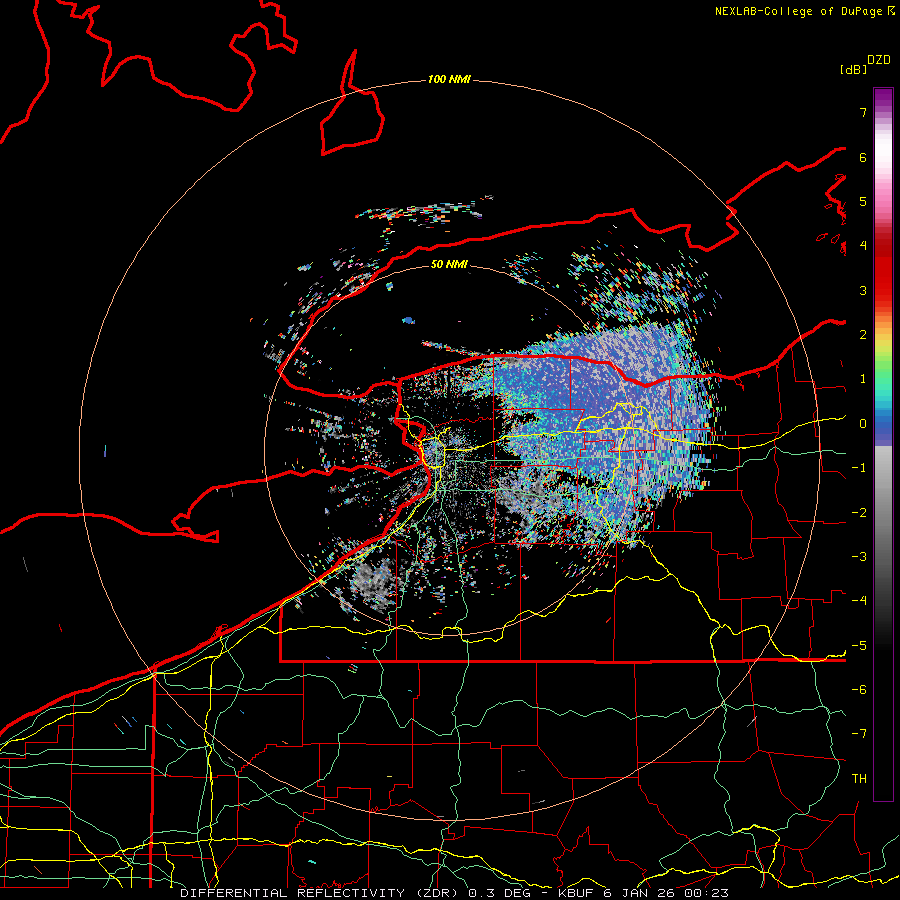Click the 3 dB tick label
This screenshot has height=900, width=900.
tap(863, 290)
